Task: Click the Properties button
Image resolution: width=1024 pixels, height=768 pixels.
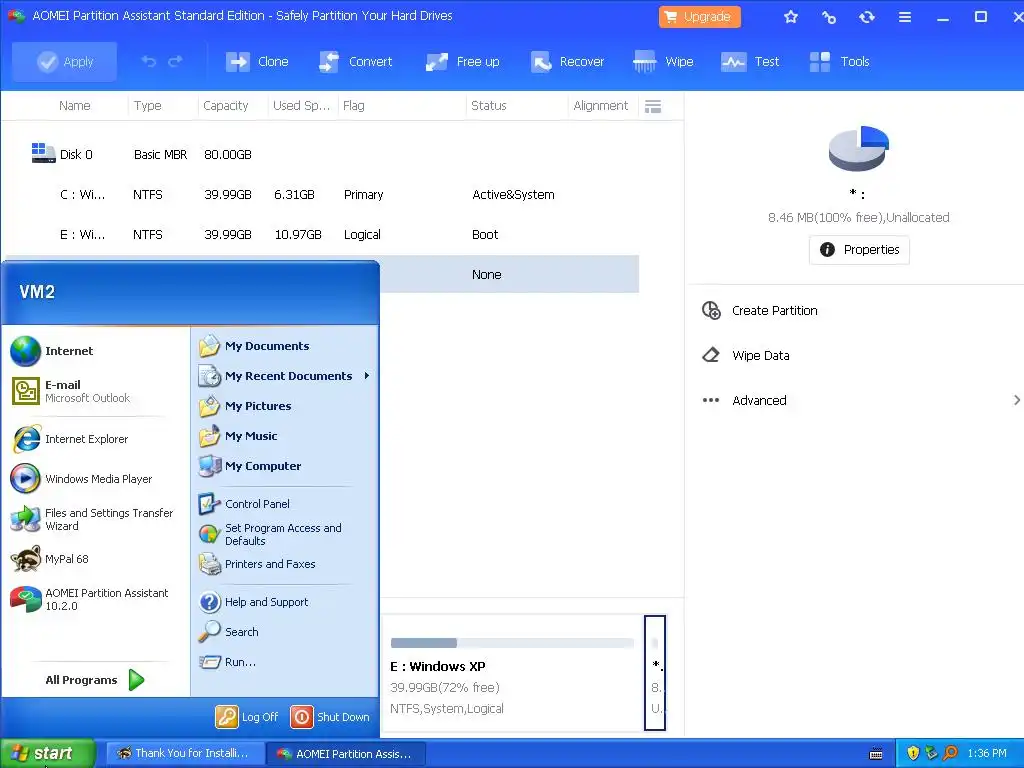Action: pyautogui.click(x=859, y=249)
